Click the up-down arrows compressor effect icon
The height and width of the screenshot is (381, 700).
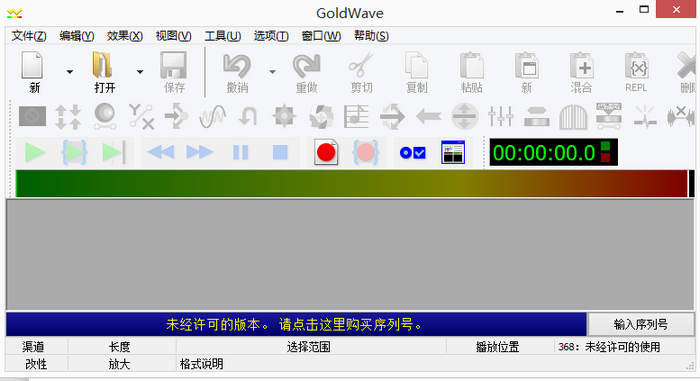(x=68, y=117)
